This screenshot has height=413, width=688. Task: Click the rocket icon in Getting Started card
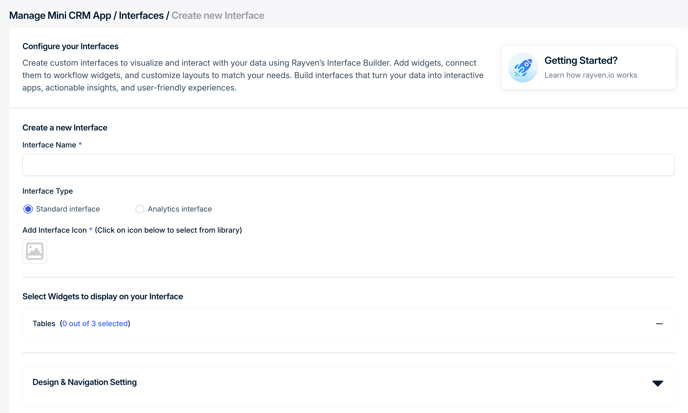point(523,68)
